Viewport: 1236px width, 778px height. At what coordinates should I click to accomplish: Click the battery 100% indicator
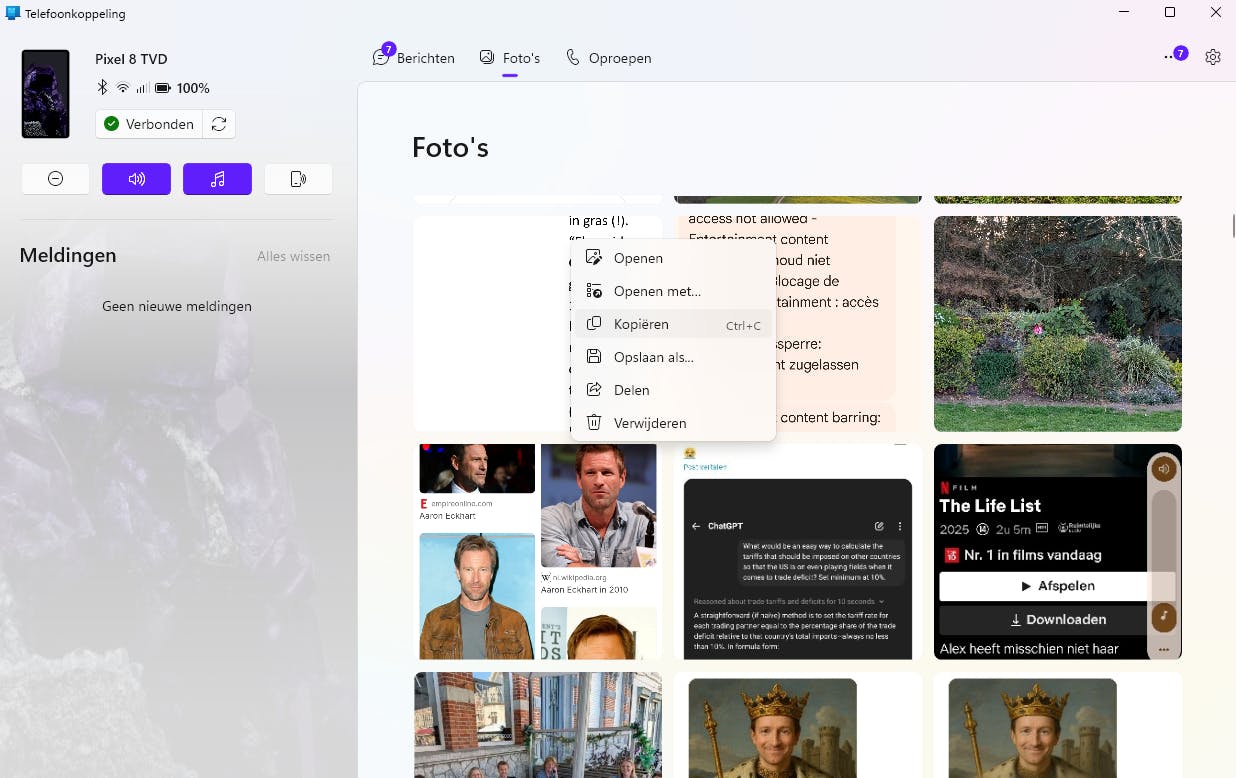point(182,88)
